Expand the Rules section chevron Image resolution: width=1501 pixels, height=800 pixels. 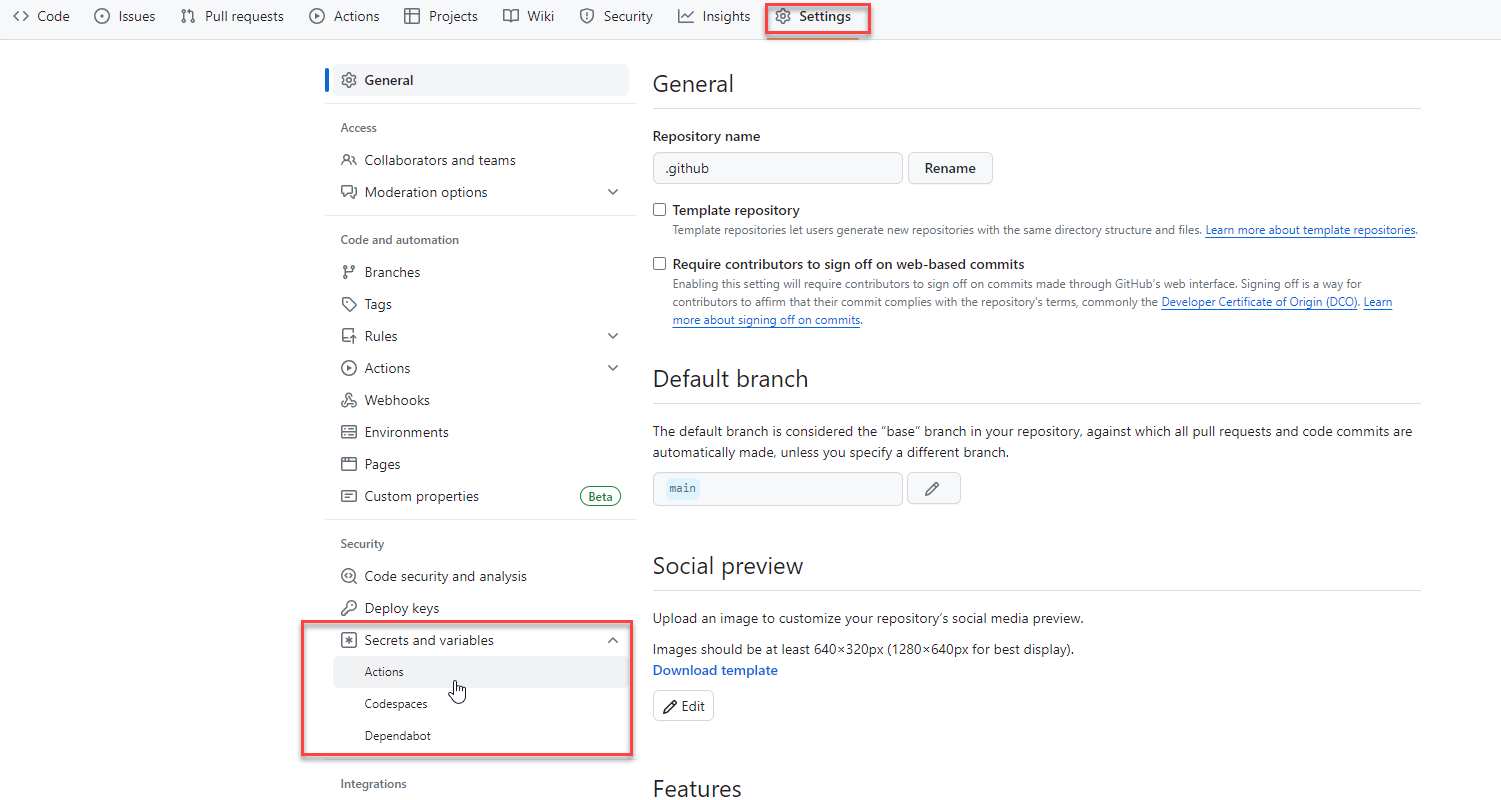pyautogui.click(x=613, y=336)
